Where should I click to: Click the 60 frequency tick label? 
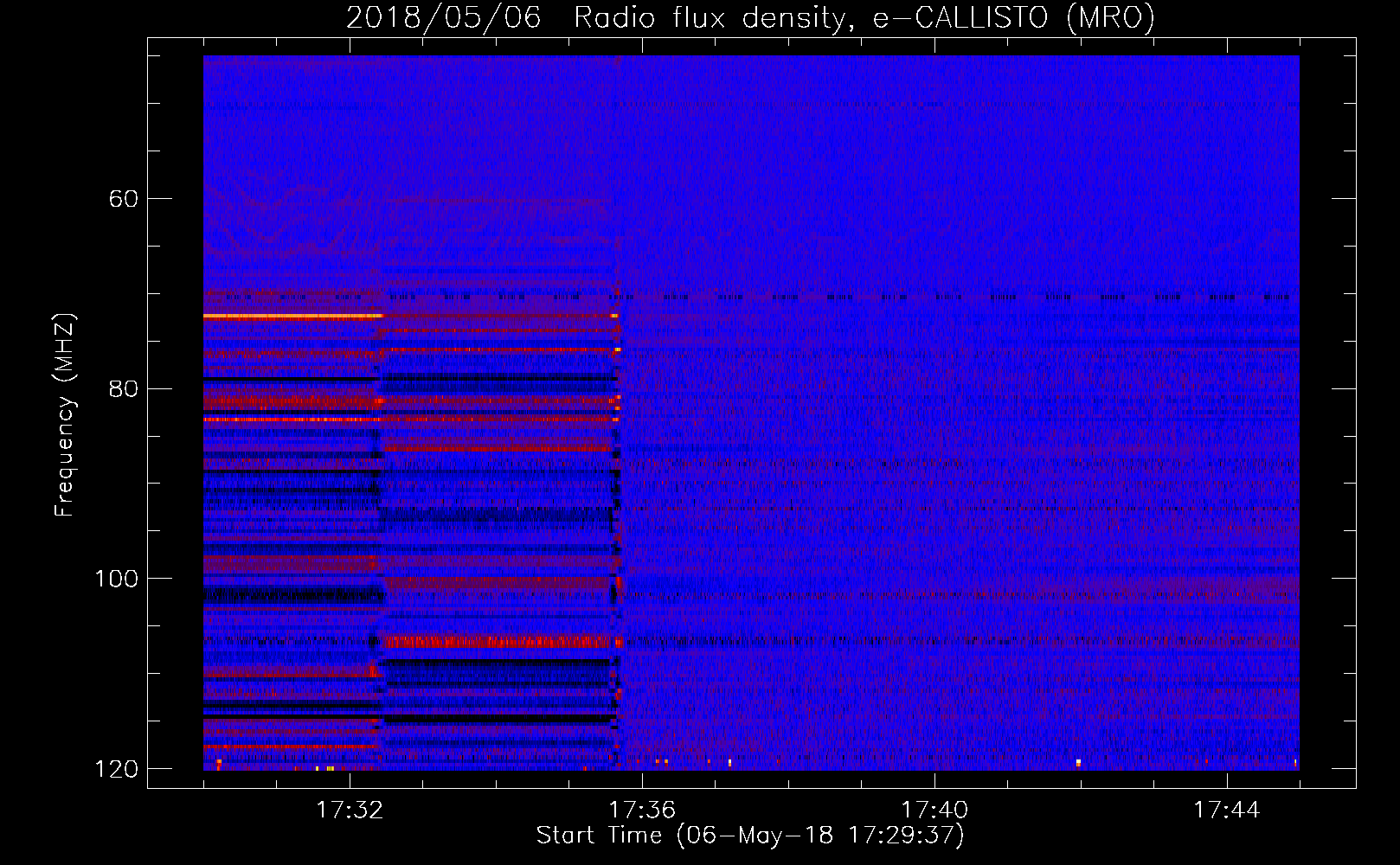[x=123, y=199]
